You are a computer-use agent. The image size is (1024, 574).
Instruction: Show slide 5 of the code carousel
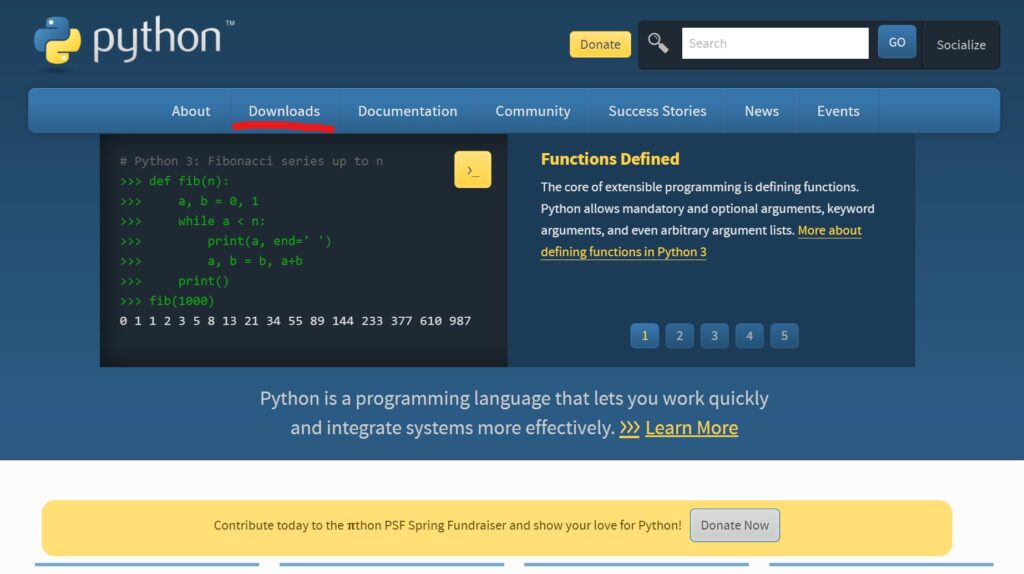784,336
